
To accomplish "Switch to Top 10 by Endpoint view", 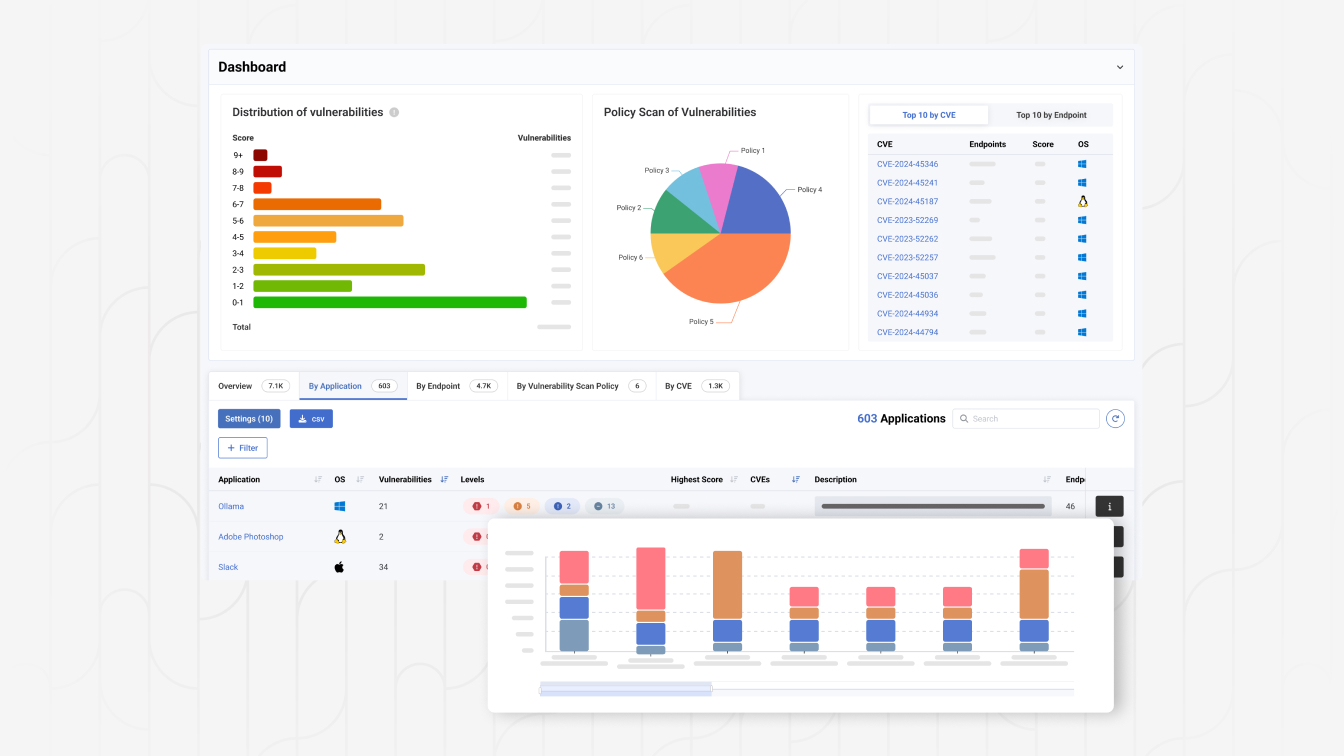I will (1050, 115).
